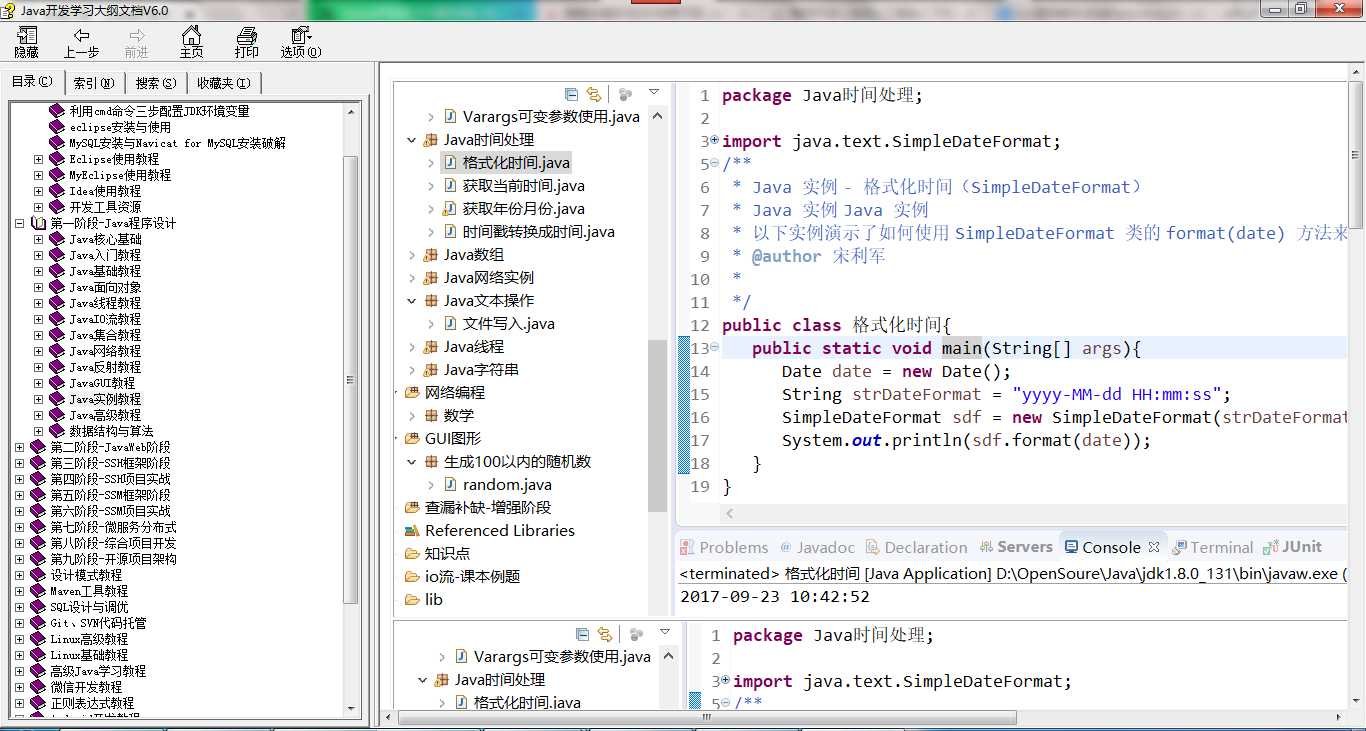Switch to the 索引 (Index) tab

point(95,83)
